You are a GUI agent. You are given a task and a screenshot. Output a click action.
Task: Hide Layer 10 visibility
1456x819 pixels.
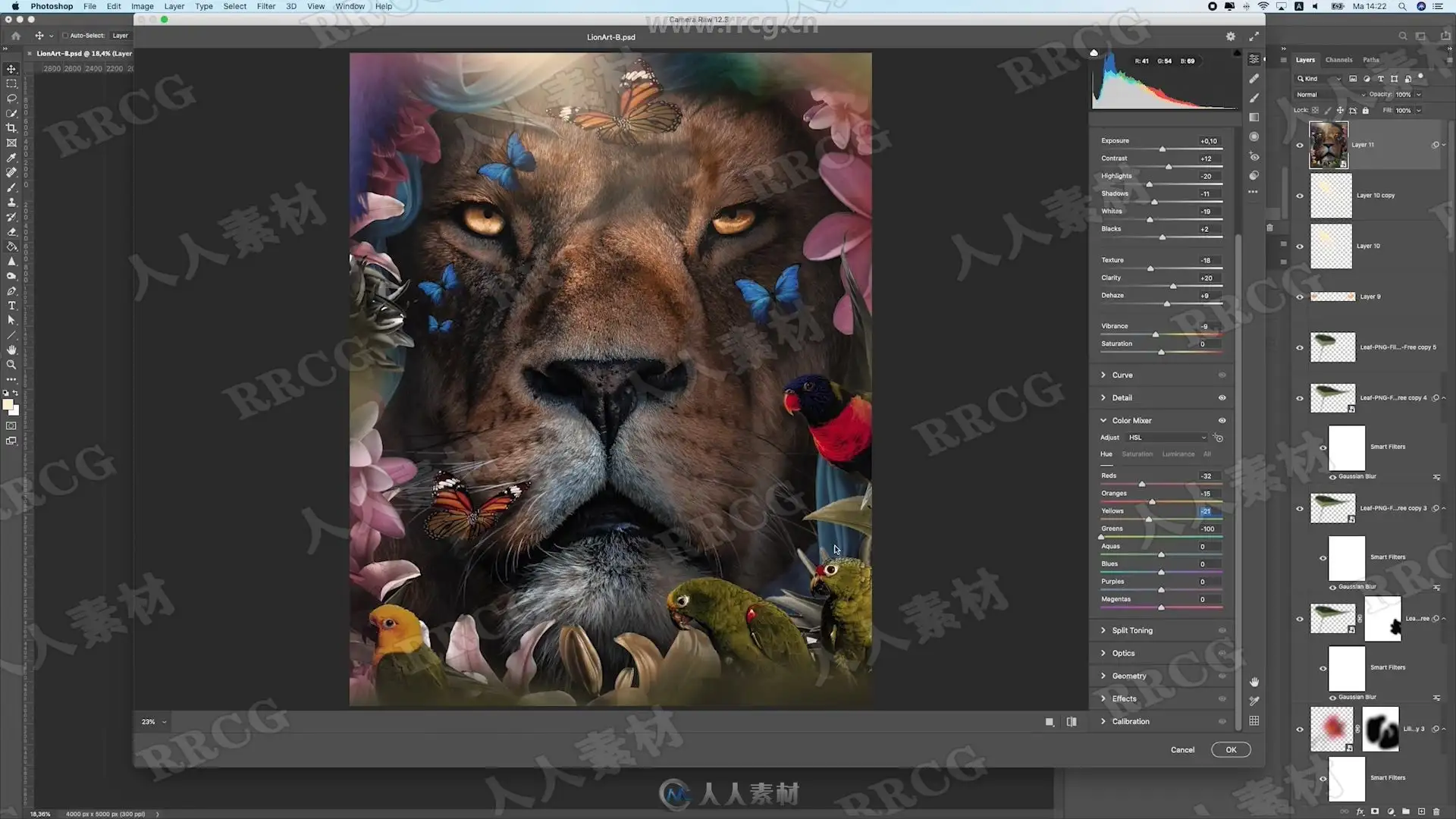(x=1300, y=246)
